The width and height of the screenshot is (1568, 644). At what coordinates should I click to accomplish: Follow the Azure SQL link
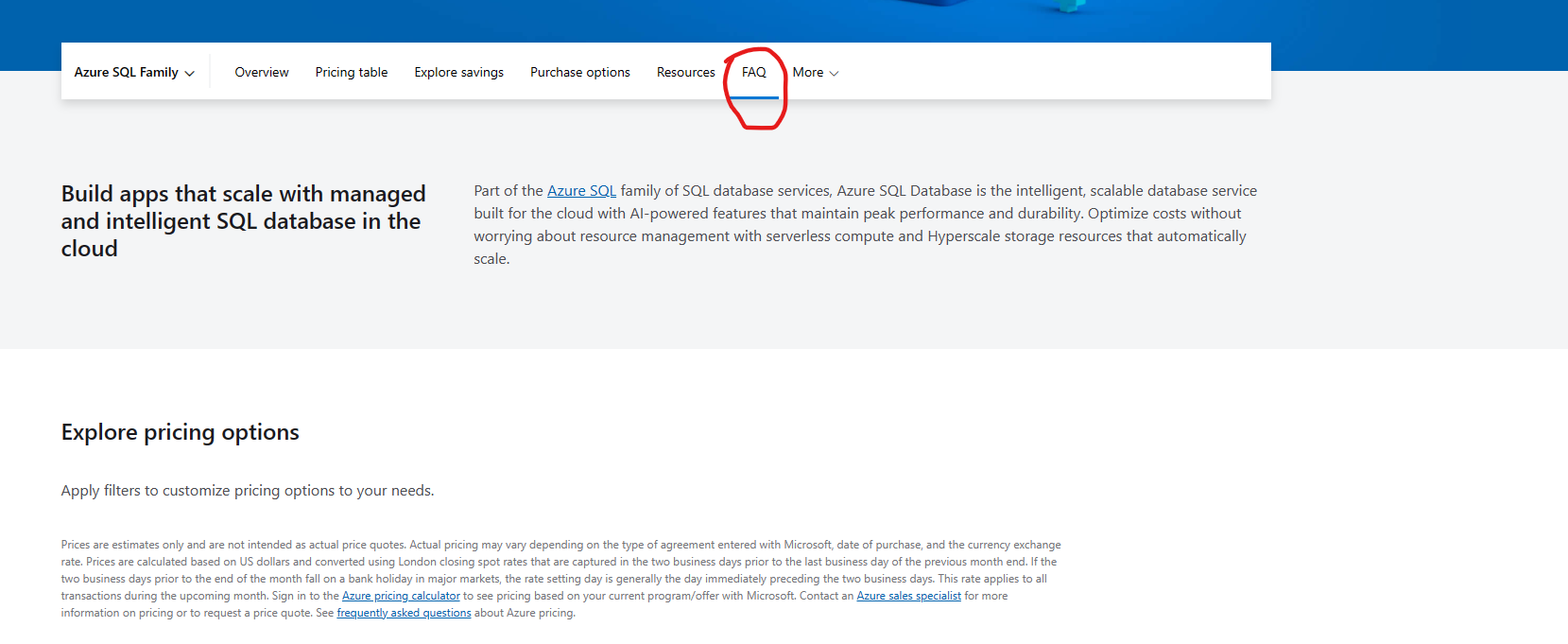[581, 191]
